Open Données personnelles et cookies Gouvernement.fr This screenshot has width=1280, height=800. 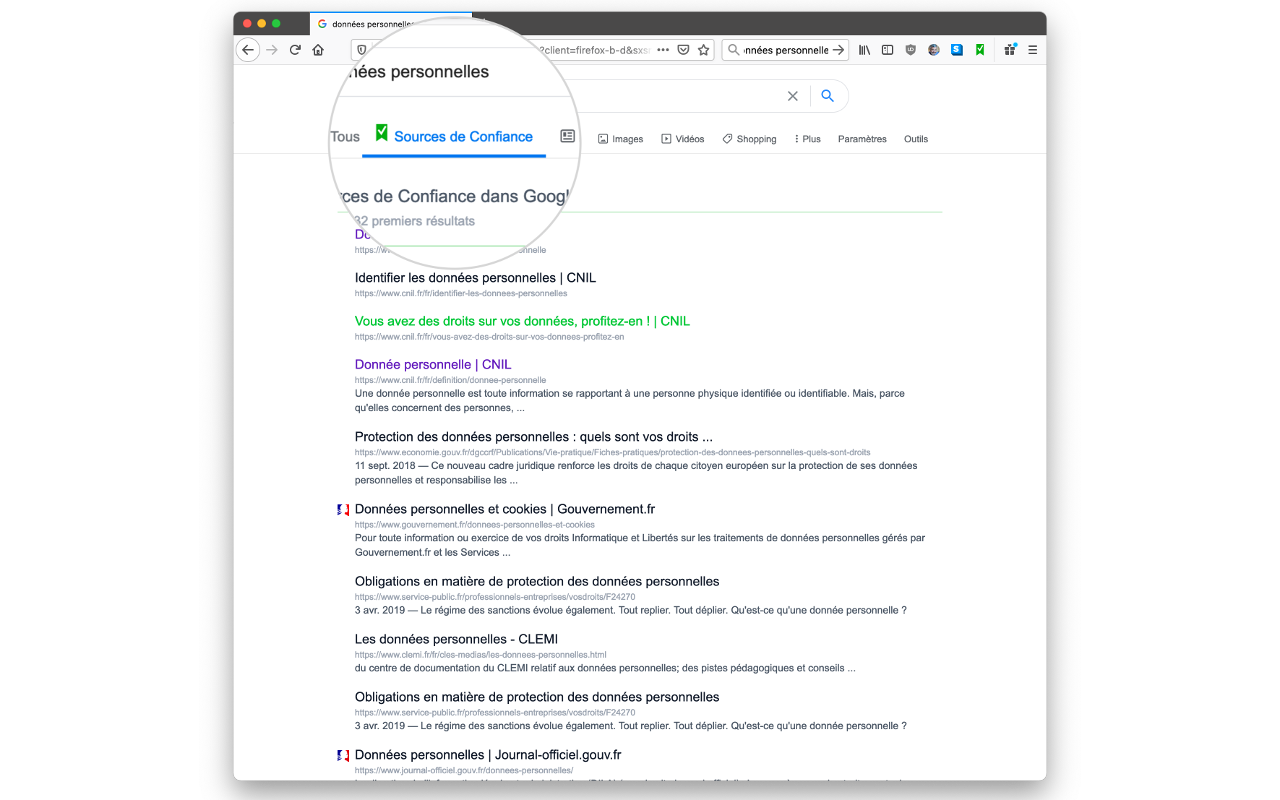[505, 509]
